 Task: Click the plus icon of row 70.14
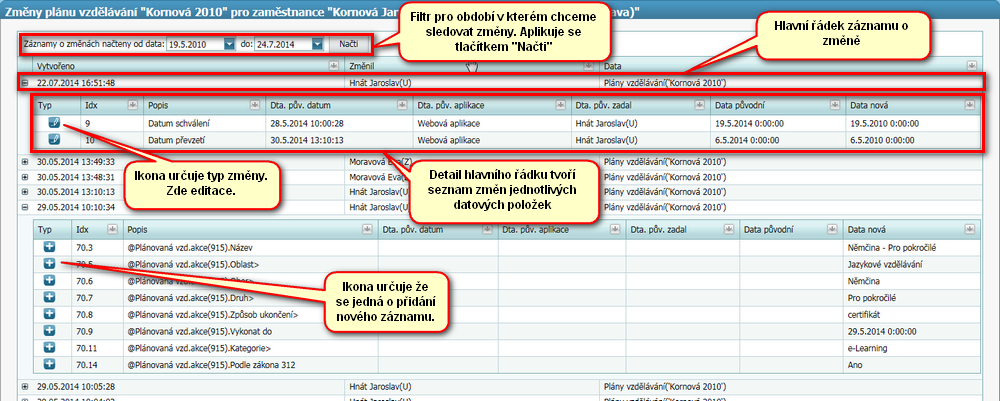[50, 365]
